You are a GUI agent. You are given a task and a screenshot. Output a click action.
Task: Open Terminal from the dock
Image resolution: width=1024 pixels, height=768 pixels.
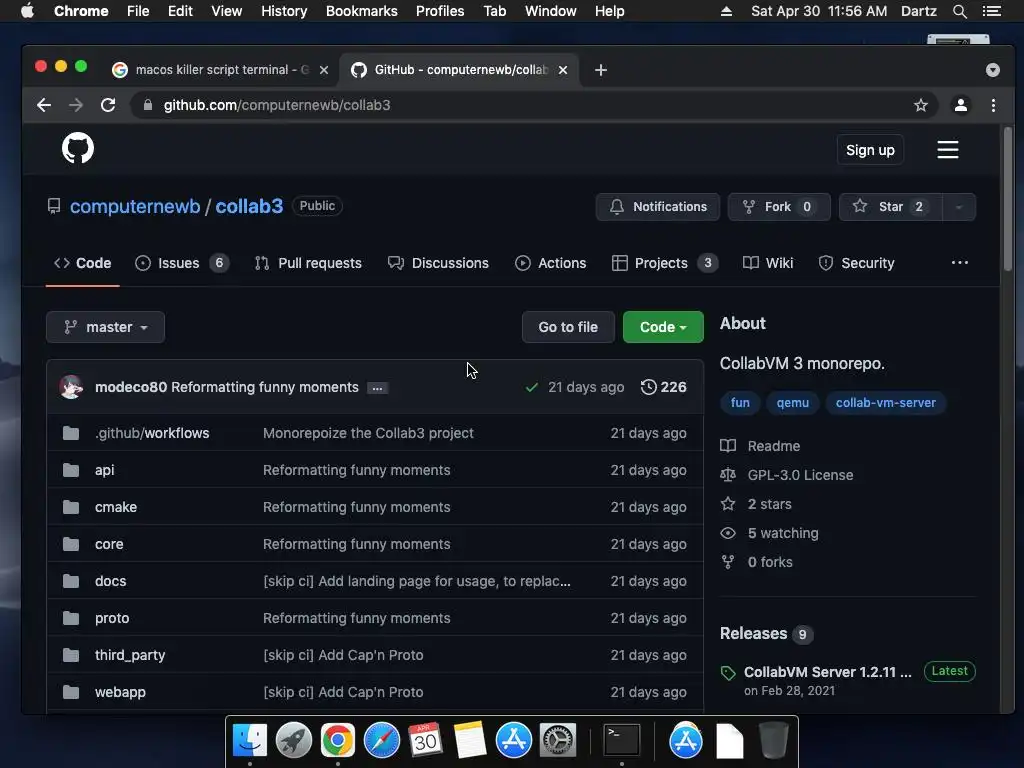click(x=621, y=740)
